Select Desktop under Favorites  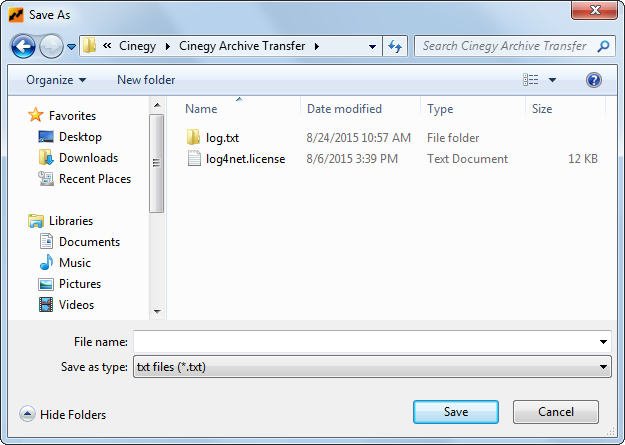click(x=80, y=137)
